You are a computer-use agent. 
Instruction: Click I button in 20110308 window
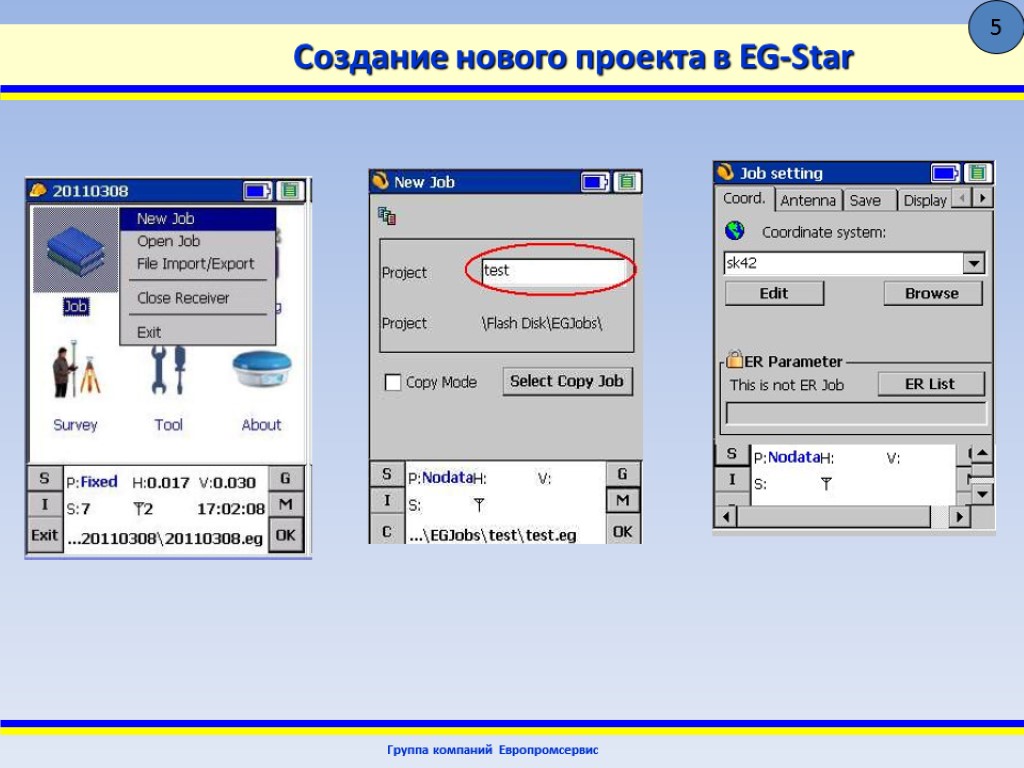pos(44,505)
